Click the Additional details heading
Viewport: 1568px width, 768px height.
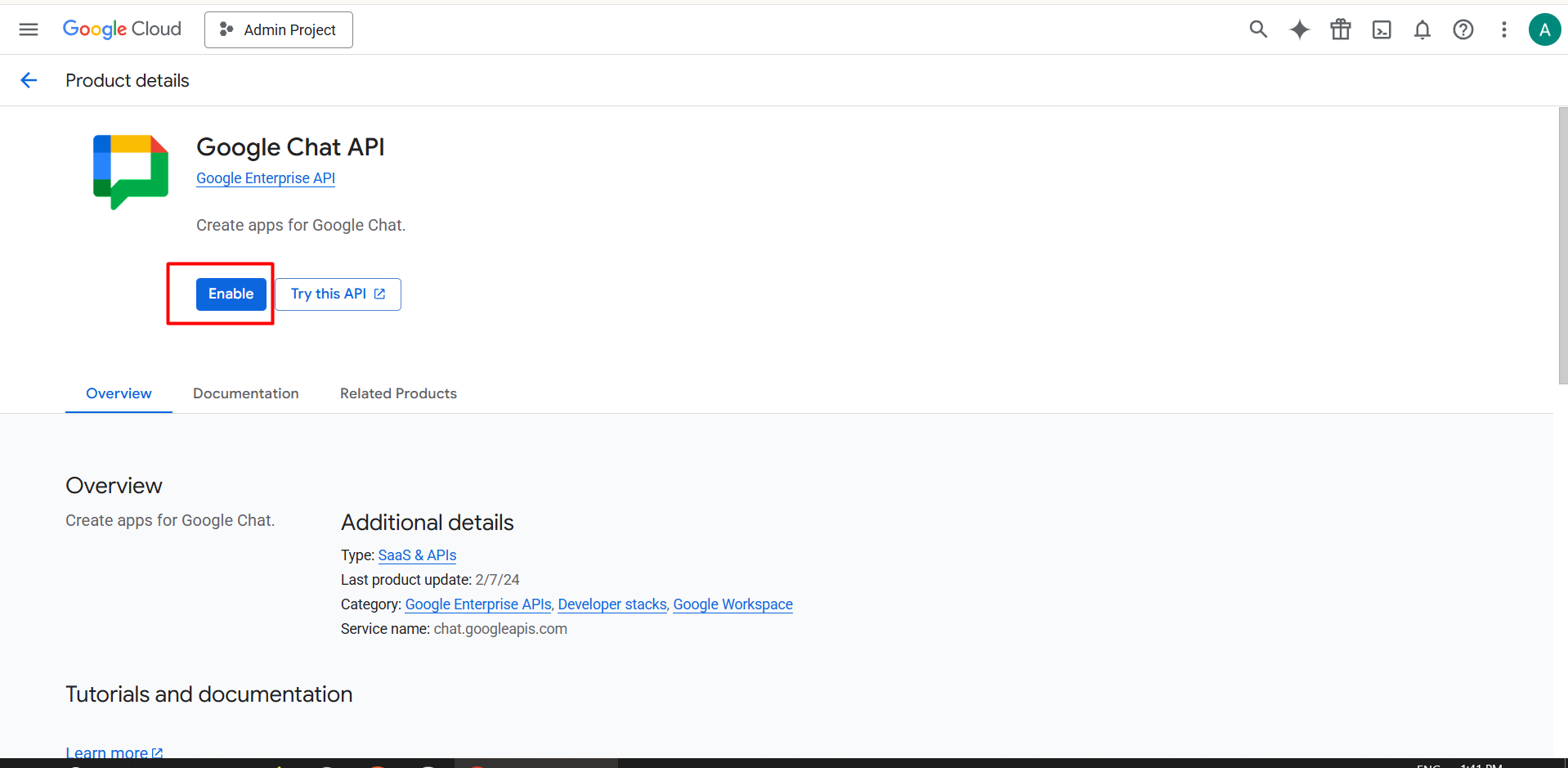pyautogui.click(x=428, y=523)
